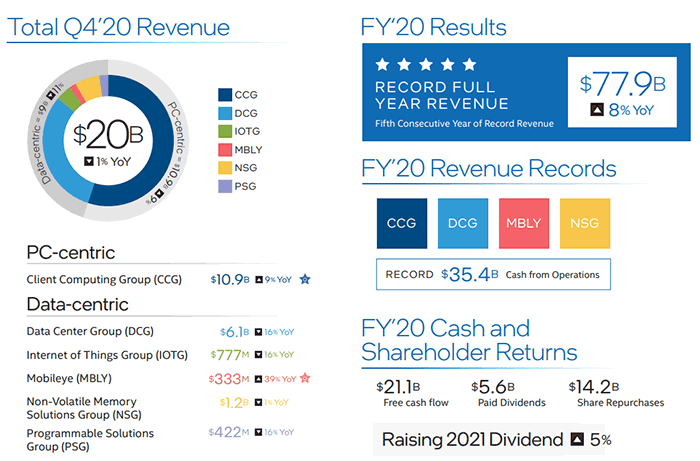700x461 pixels.
Task: Select the $14.2B Share Repurchases figure
Action: click(594, 387)
